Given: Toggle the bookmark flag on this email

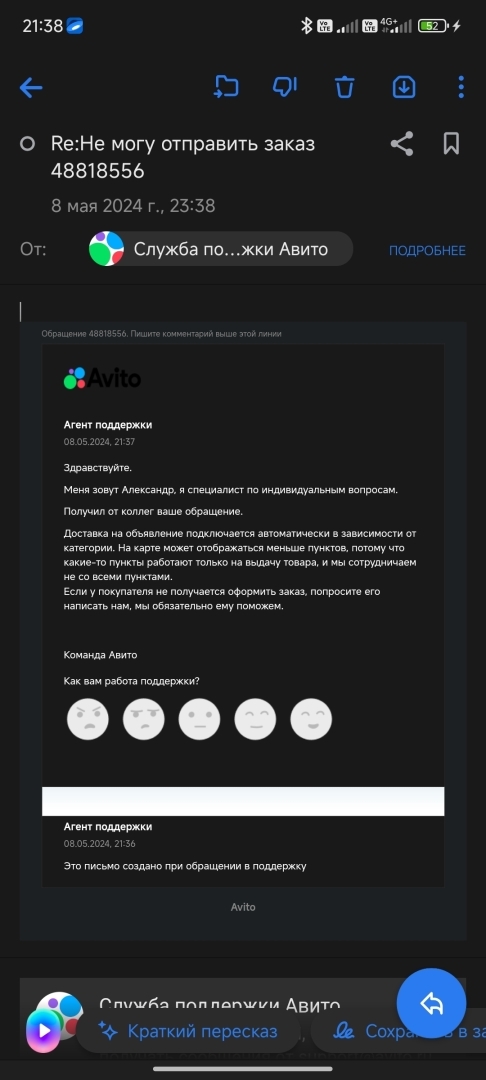Looking at the screenshot, I should click(x=451, y=143).
